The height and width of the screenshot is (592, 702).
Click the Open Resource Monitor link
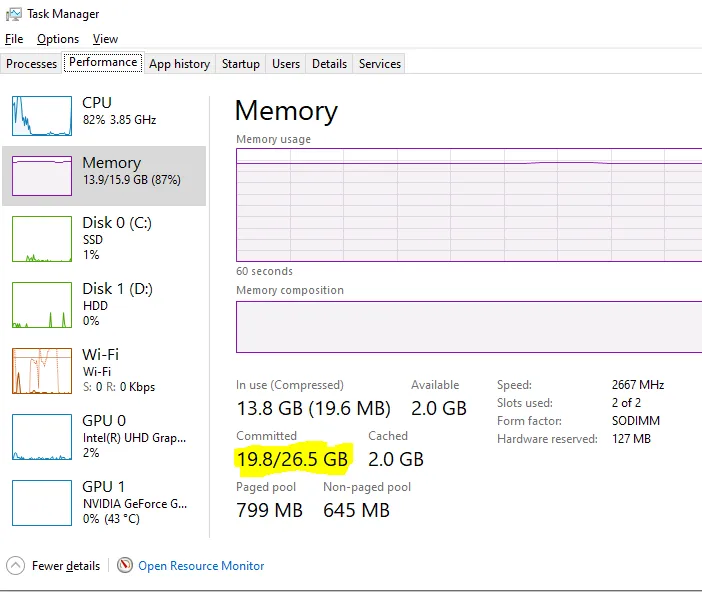coord(201,566)
